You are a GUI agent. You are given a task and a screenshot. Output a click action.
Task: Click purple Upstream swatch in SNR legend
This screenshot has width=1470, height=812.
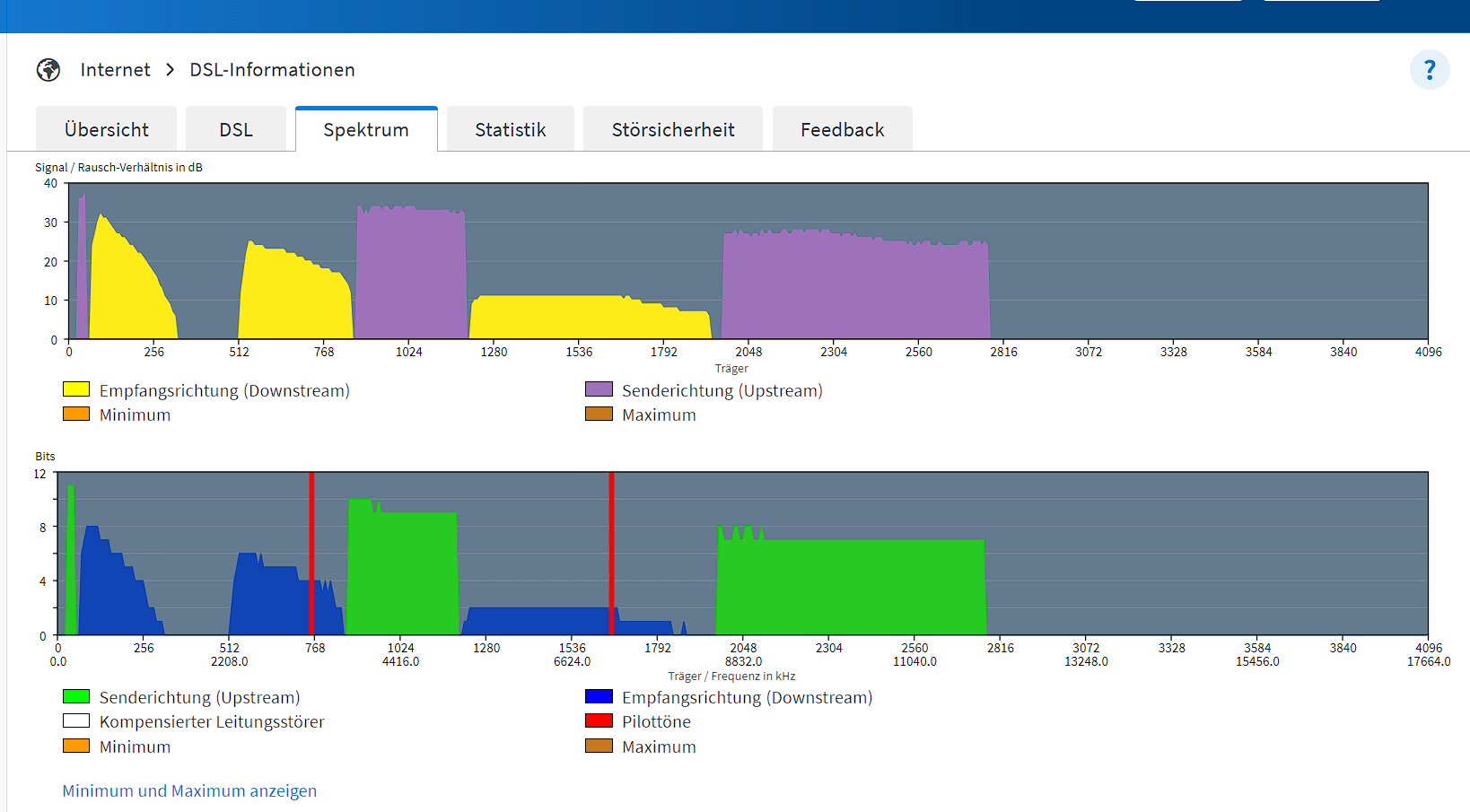click(599, 389)
